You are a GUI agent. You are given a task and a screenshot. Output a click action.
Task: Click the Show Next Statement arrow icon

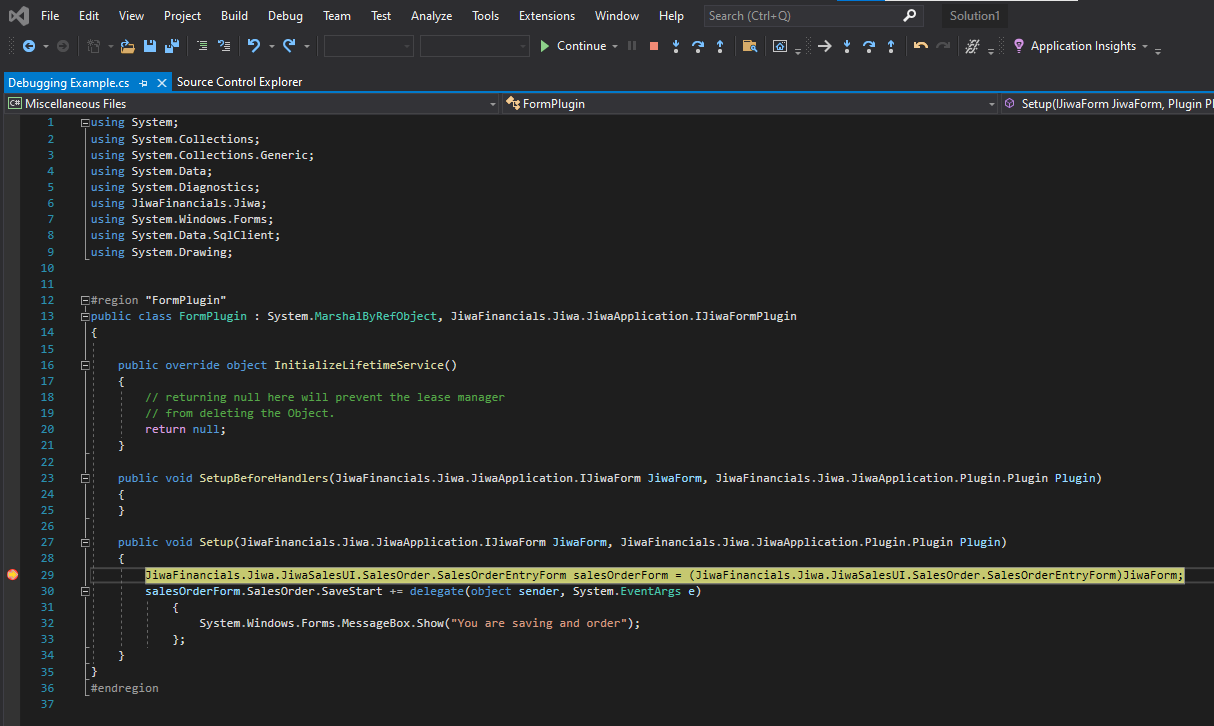tap(824, 46)
